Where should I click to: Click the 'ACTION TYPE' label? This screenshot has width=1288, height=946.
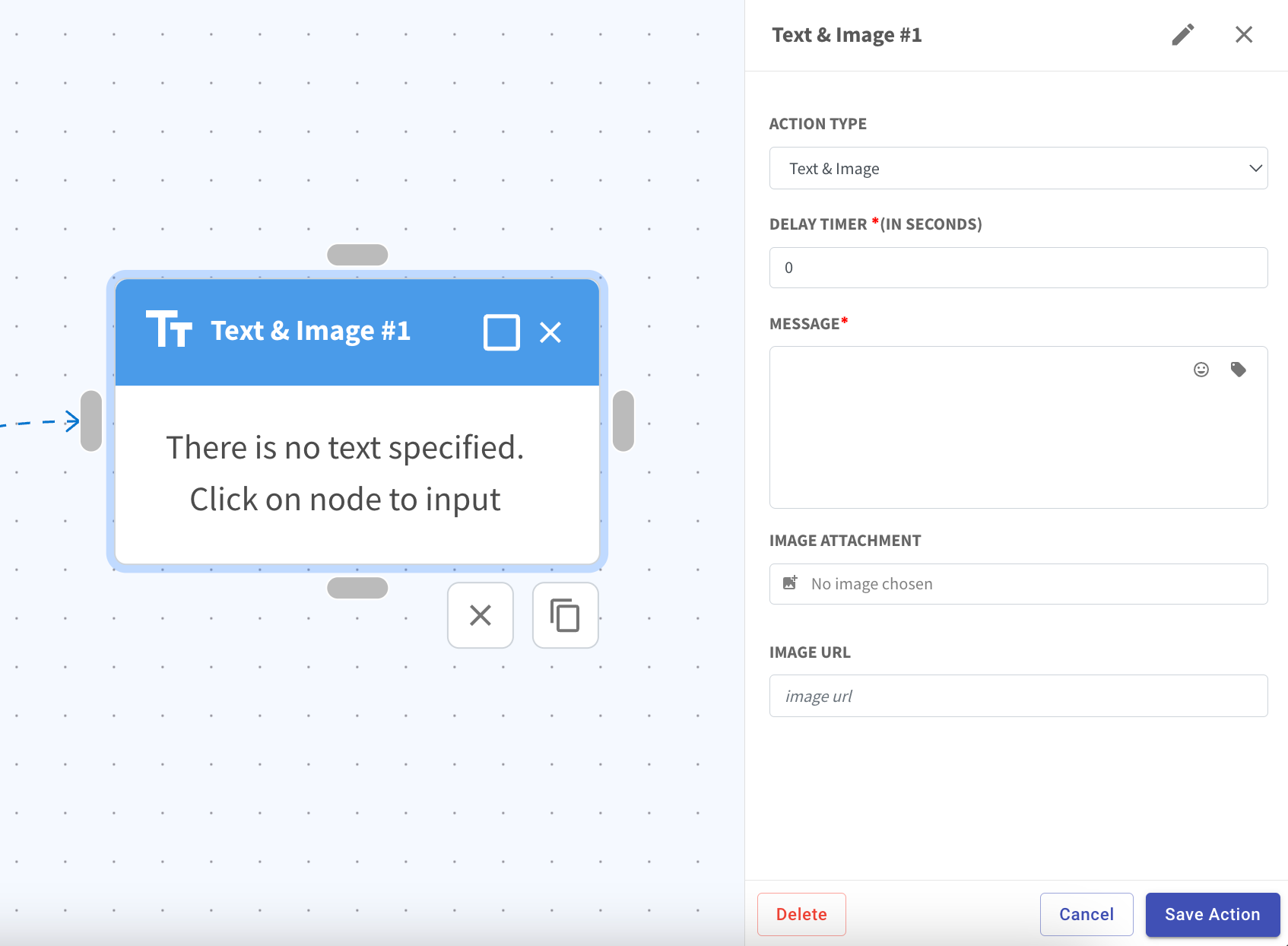[x=818, y=124]
